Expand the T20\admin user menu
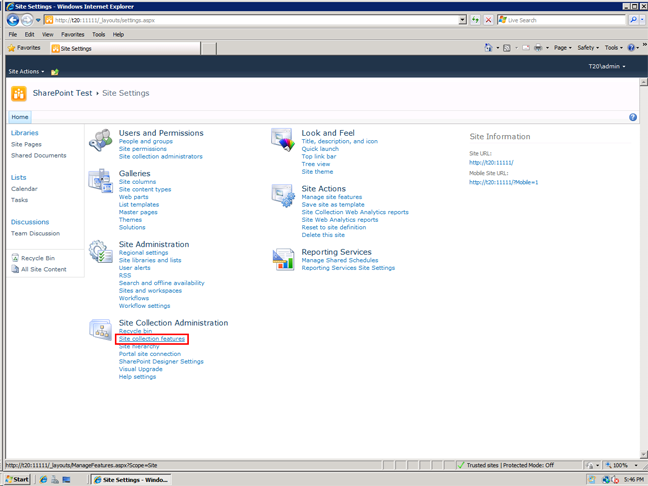The image size is (648, 486). [x=607, y=66]
